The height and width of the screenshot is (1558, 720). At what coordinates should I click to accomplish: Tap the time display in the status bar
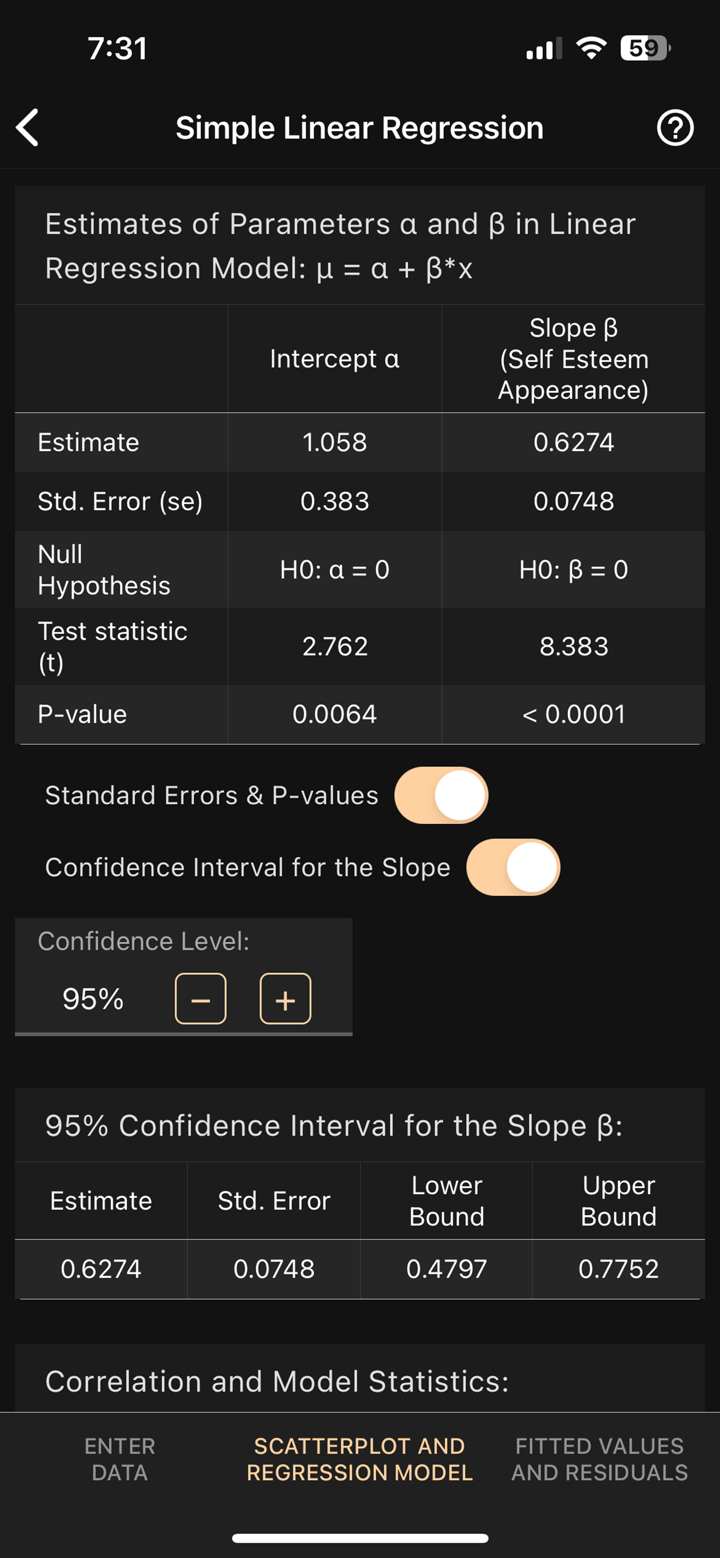point(118,47)
